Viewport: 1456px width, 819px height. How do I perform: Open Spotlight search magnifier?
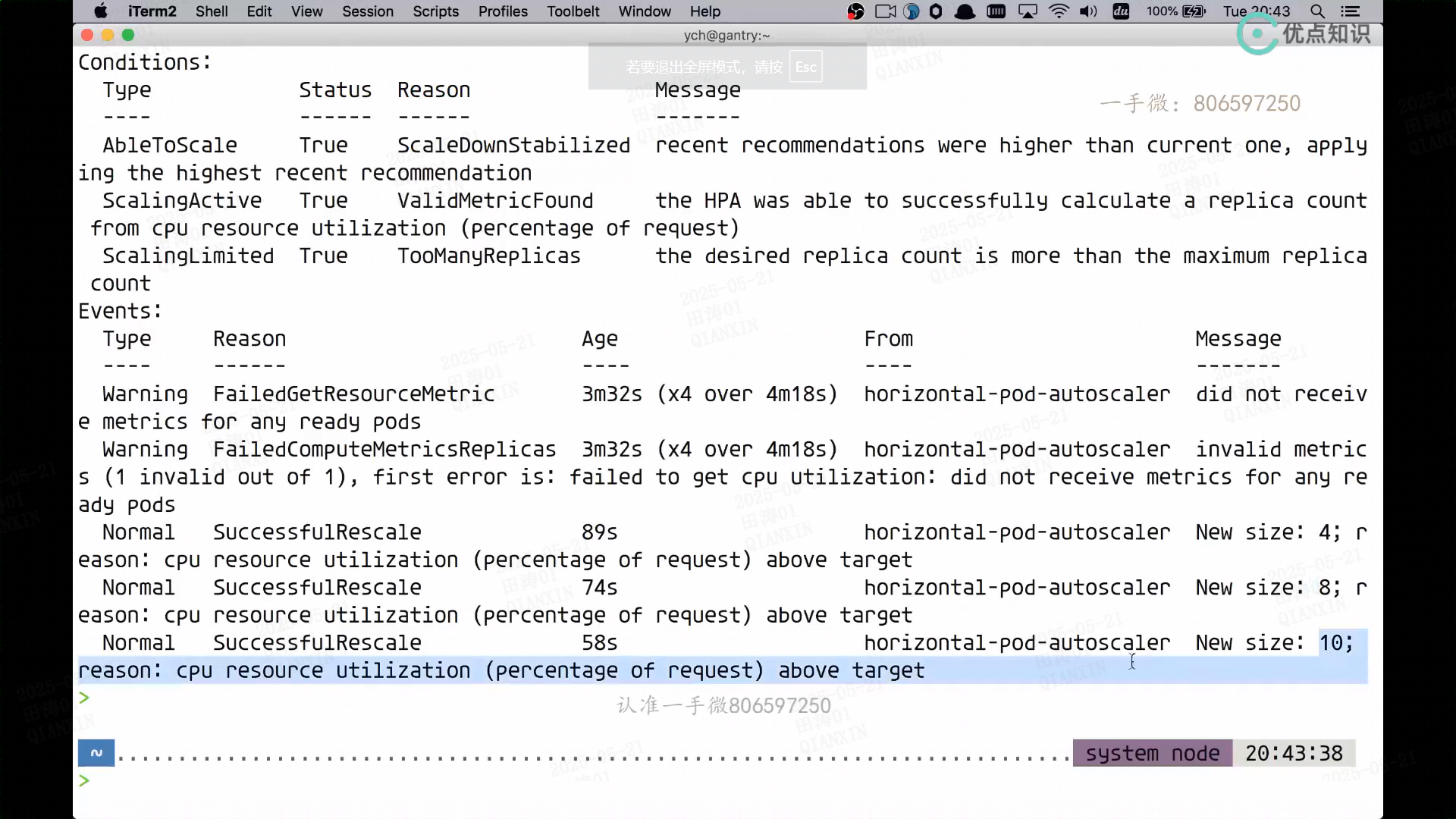point(1318,11)
